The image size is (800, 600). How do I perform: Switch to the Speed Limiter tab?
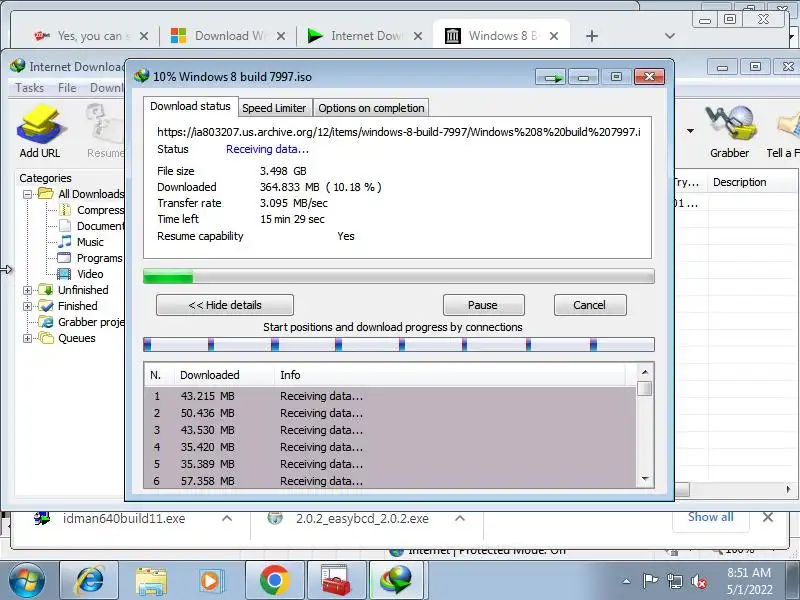point(274,108)
